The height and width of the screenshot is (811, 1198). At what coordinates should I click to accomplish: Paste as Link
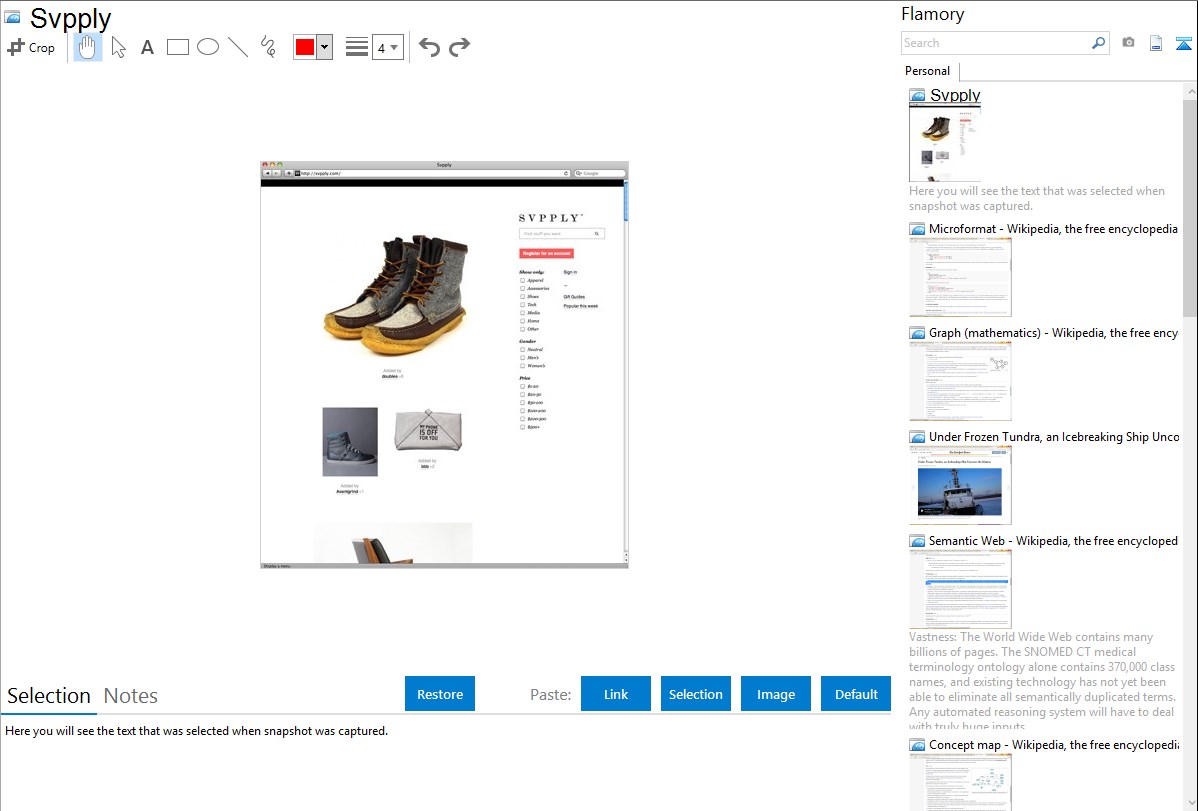point(616,693)
